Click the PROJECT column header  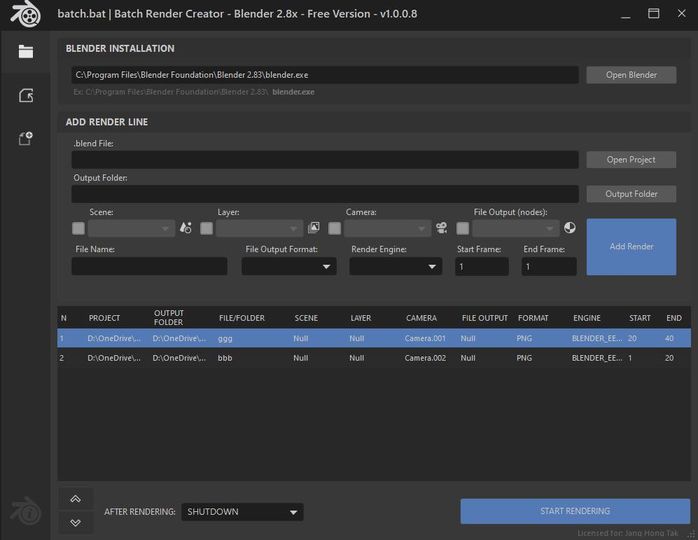104,318
